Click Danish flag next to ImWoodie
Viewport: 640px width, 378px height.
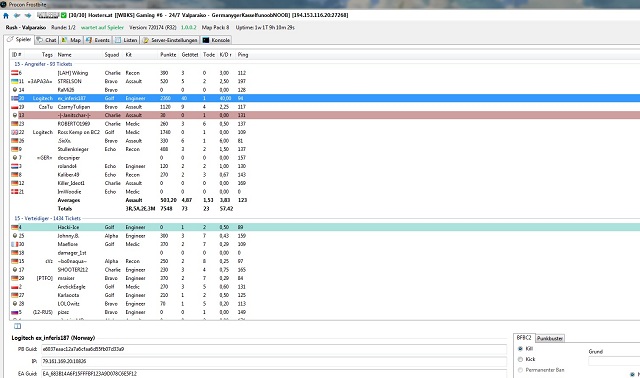point(14,191)
